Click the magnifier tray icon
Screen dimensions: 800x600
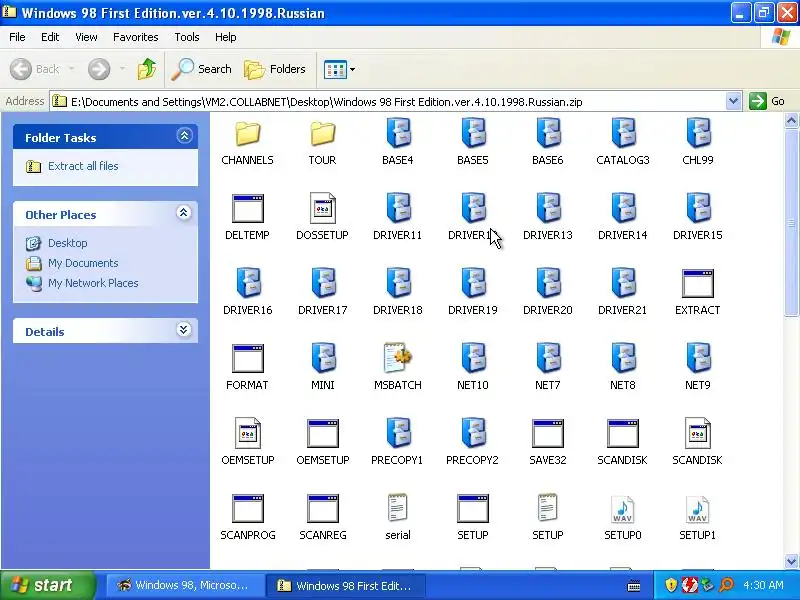pos(727,585)
